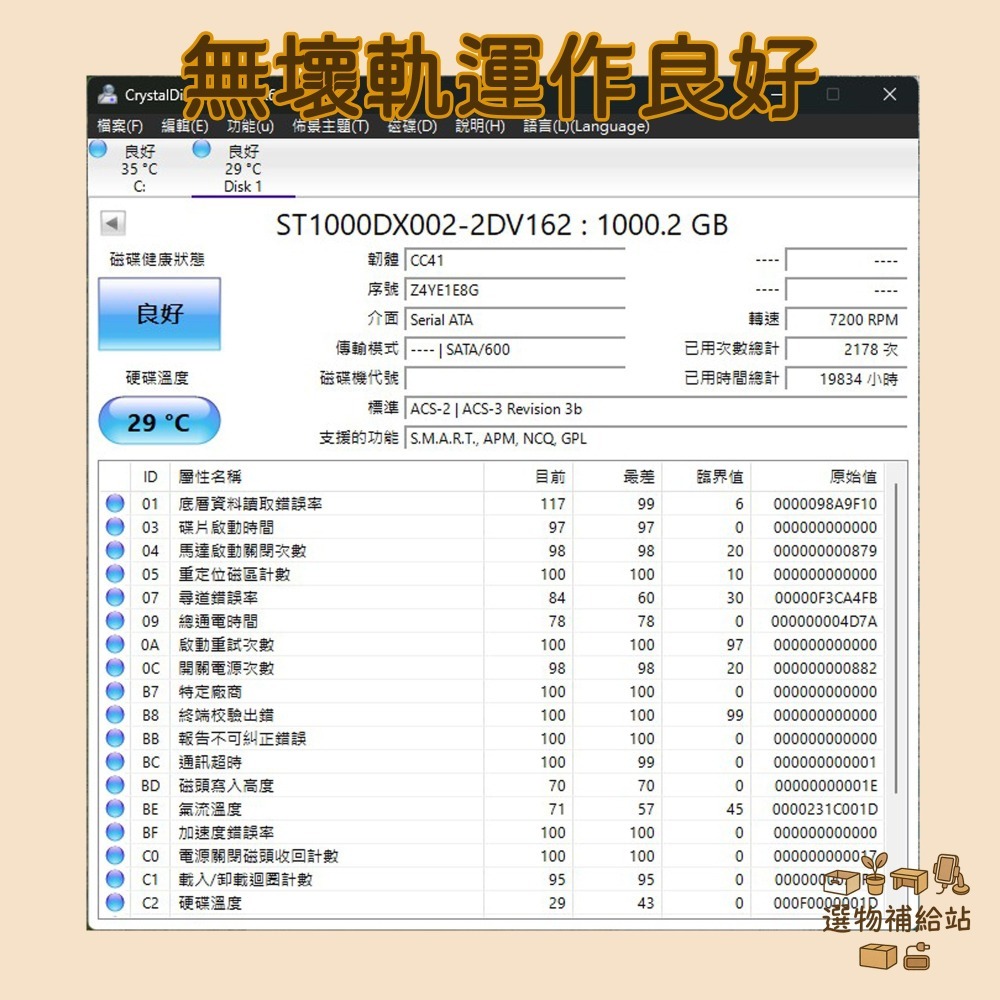The width and height of the screenshot is (1000, 1000).
Task: Click the 目前 column header
Action: (528, 476)
